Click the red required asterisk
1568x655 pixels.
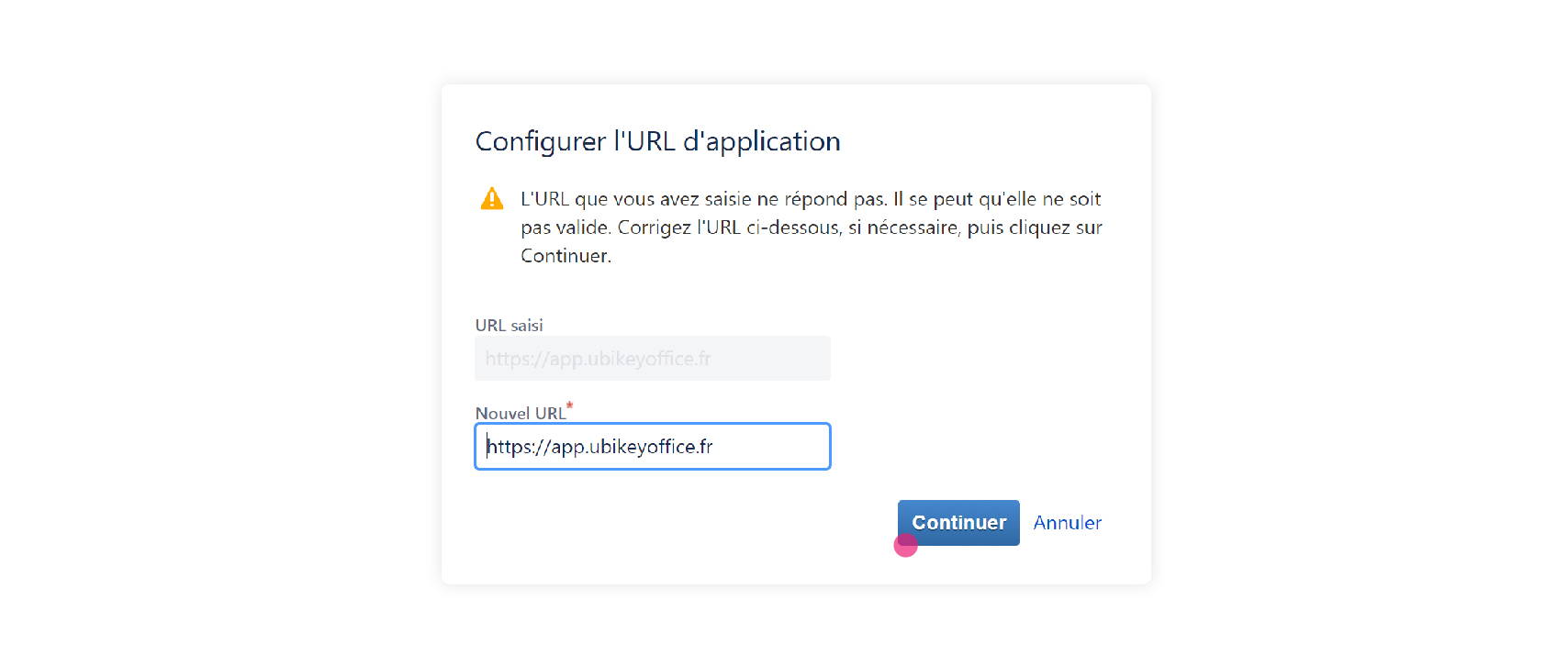point(569,405)
